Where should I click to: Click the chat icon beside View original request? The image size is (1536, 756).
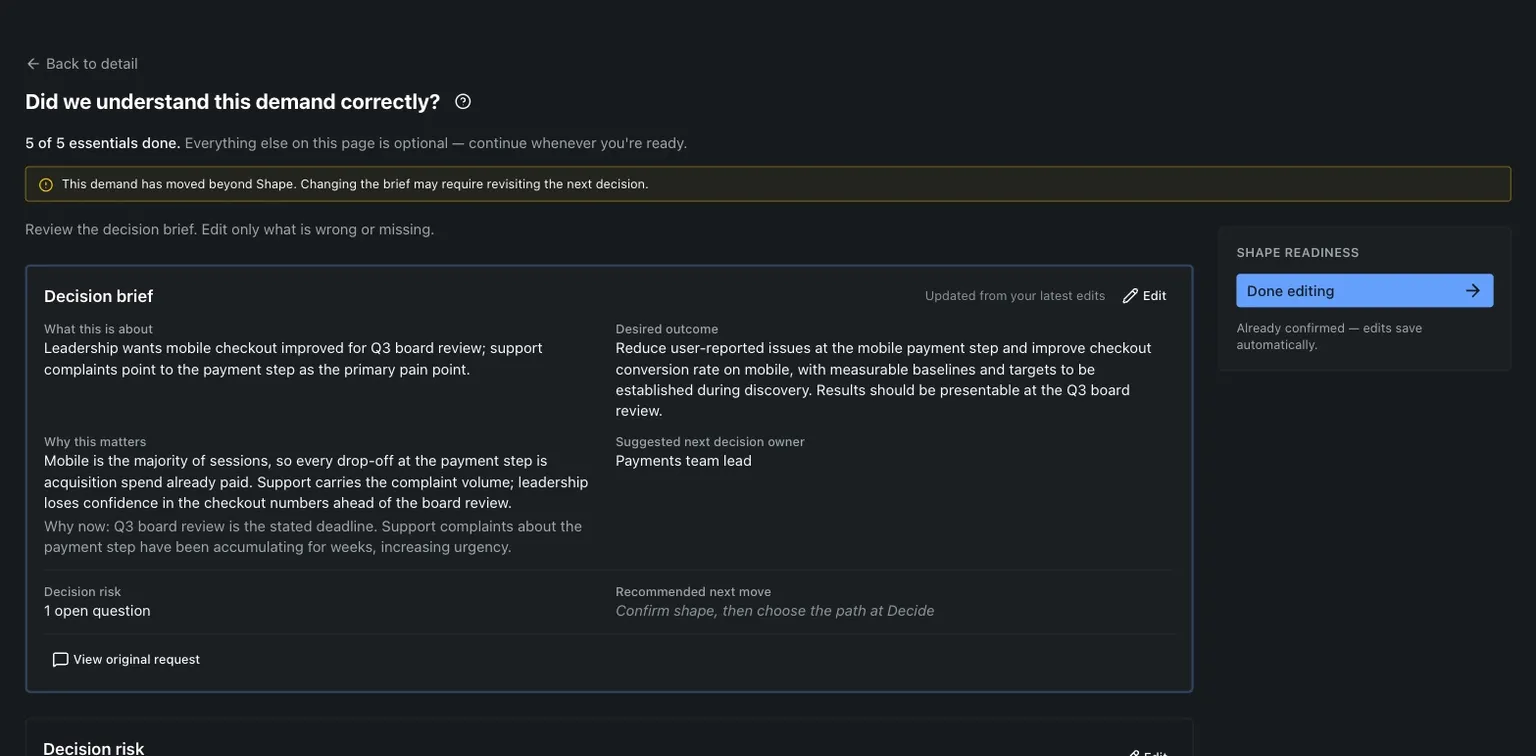coord(61,660)
